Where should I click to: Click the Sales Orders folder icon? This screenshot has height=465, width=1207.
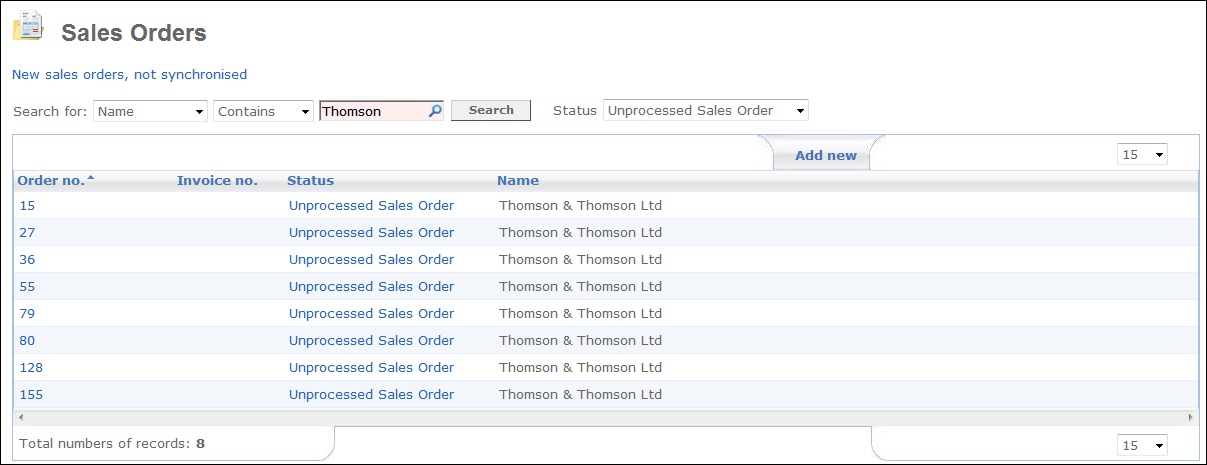point(28,25)
